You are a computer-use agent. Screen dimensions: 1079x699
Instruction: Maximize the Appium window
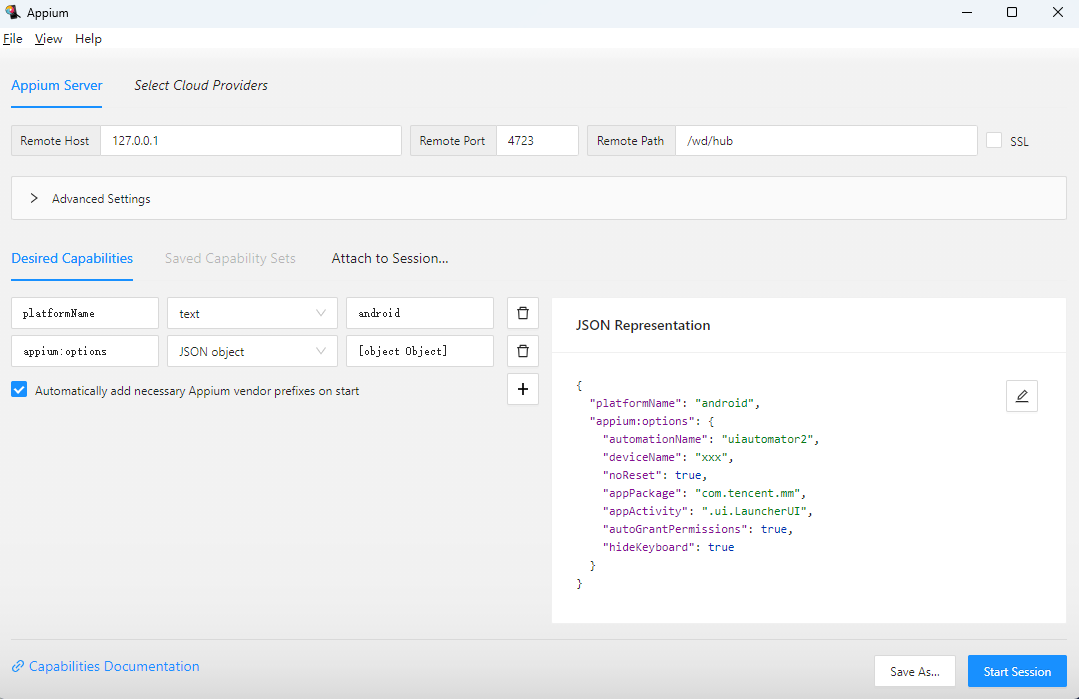(1012, 12)
